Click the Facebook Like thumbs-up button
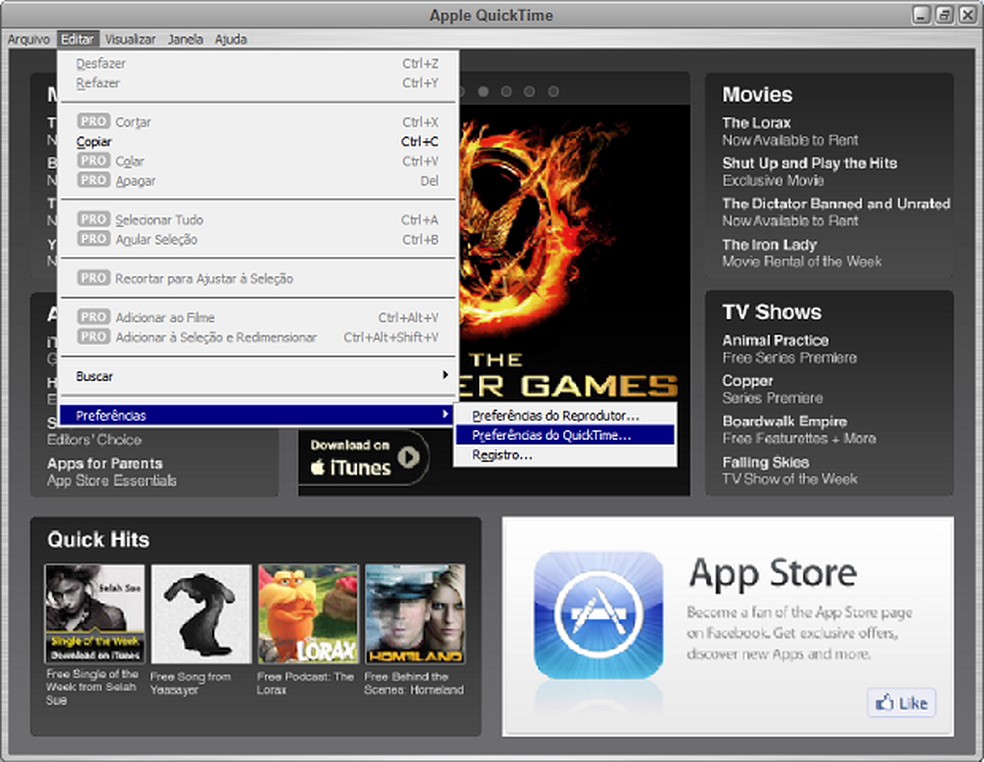Screen dimensions: 984x762 pos(900,703)
